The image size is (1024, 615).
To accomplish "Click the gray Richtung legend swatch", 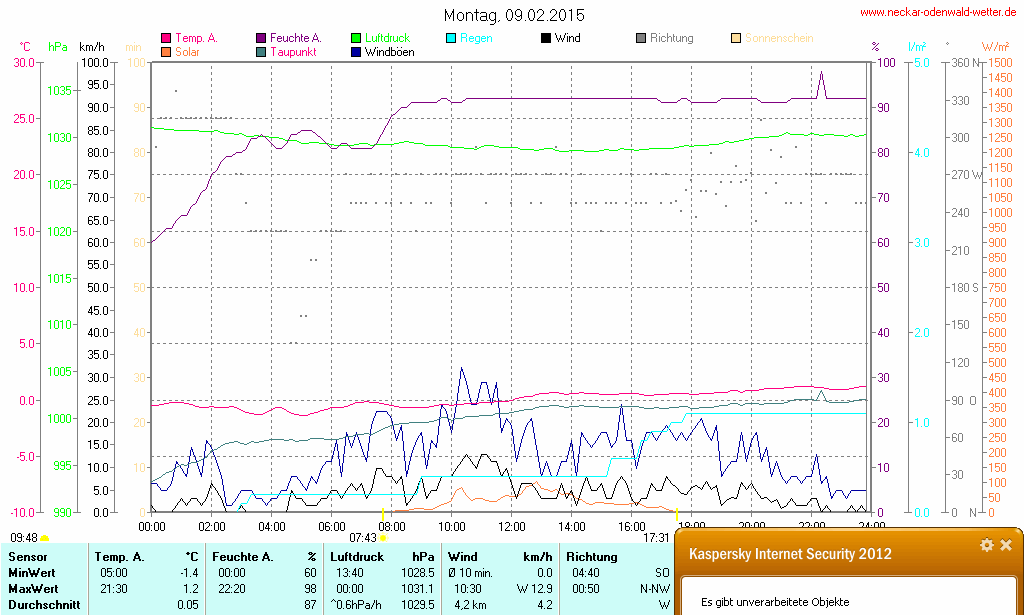I will 641,38.
